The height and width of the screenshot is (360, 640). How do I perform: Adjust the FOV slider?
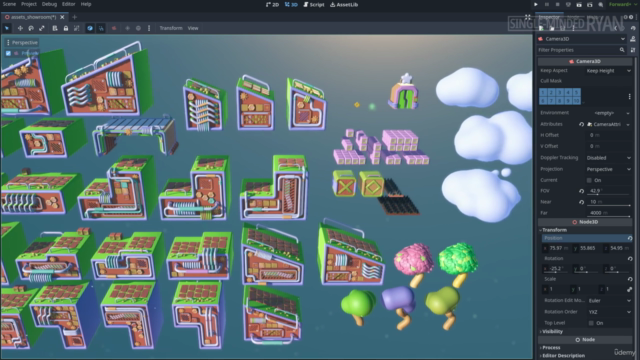click(x=609, y=194)
